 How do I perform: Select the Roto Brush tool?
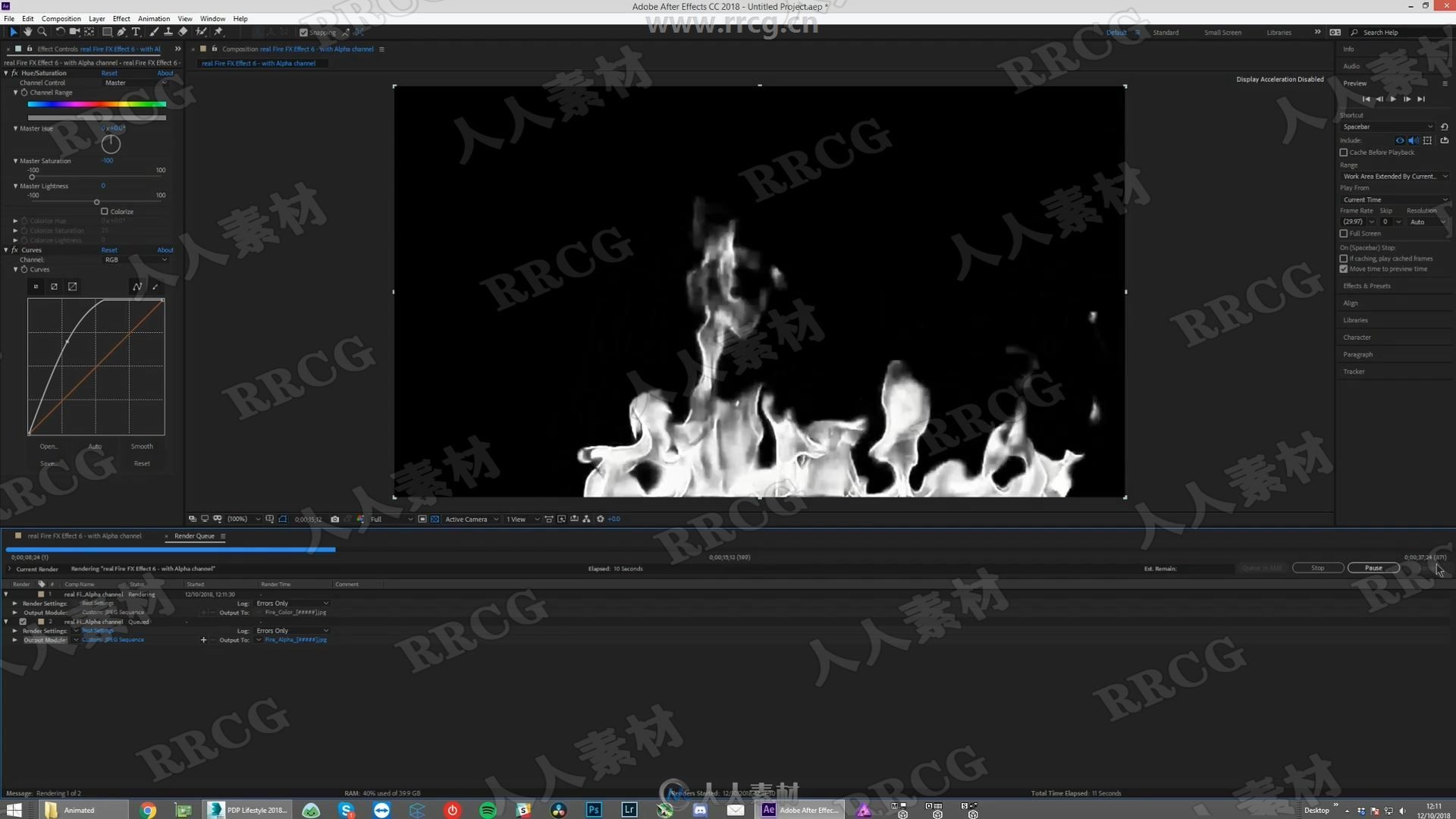coord(201,32)
